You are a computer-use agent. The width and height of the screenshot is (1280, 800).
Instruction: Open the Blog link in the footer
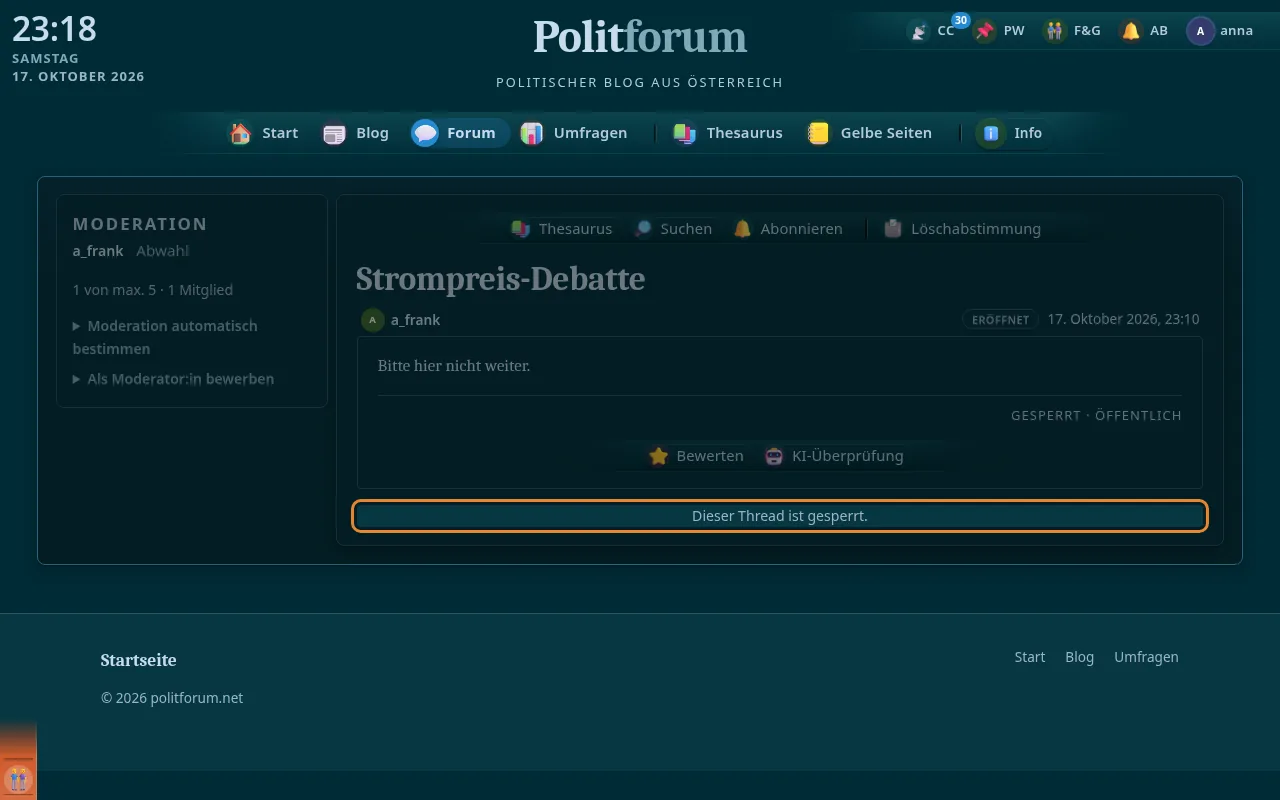pyautogui.click(x=1080, y=657)
